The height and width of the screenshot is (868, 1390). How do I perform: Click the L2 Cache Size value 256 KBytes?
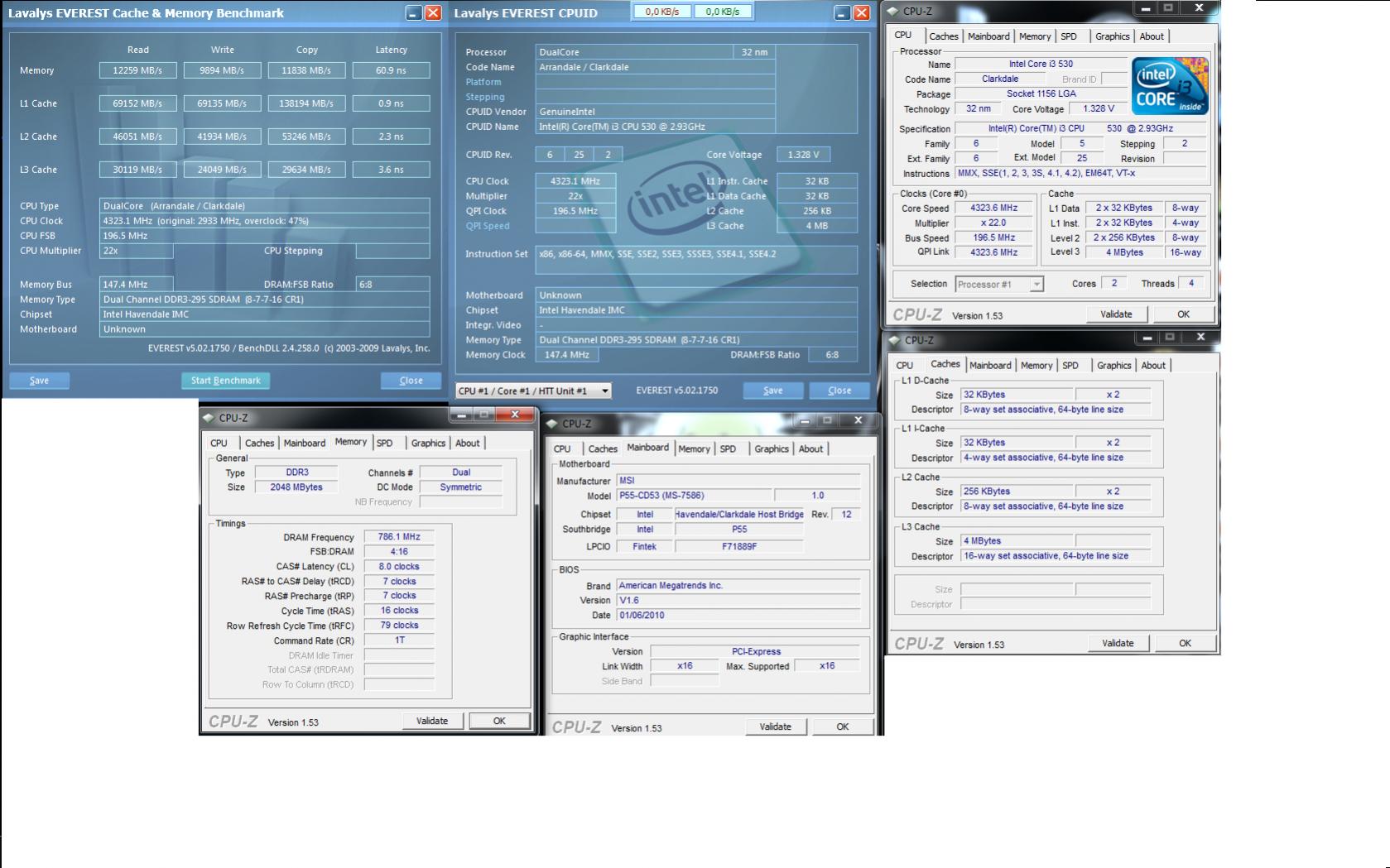click(1017, 492)
